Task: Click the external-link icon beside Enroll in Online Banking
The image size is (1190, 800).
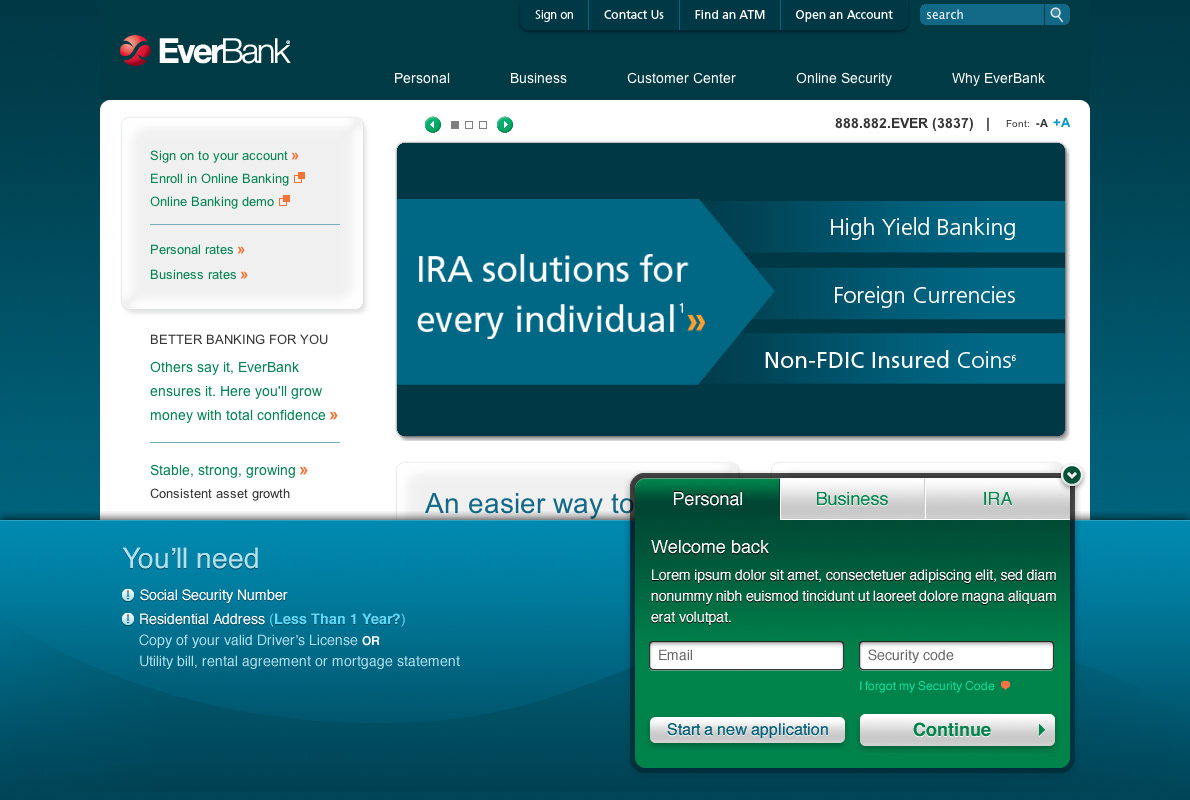Action: click(300, 178)
